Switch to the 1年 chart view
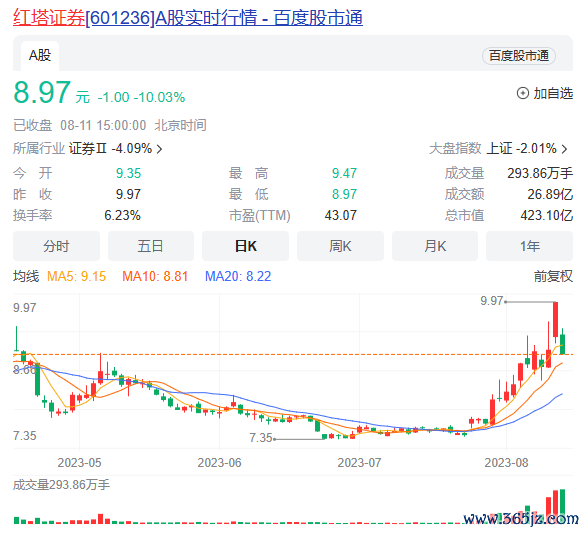Image resolution: width=586 pixels, height=534 pixels. [x=530, y=246]
